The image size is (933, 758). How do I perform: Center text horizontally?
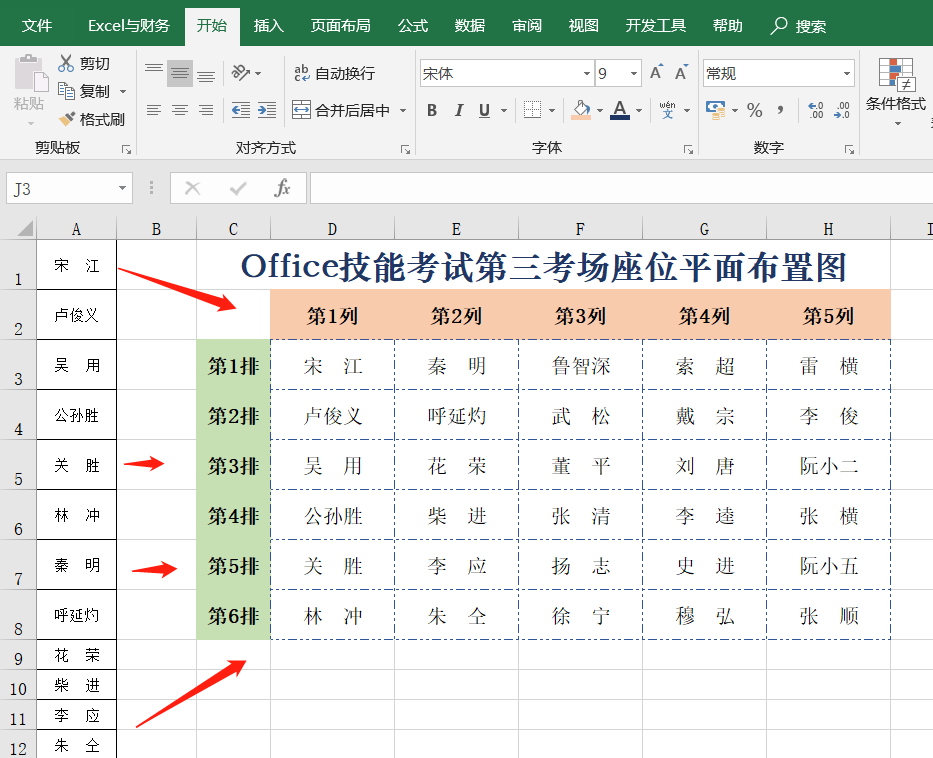coord(180,110)
